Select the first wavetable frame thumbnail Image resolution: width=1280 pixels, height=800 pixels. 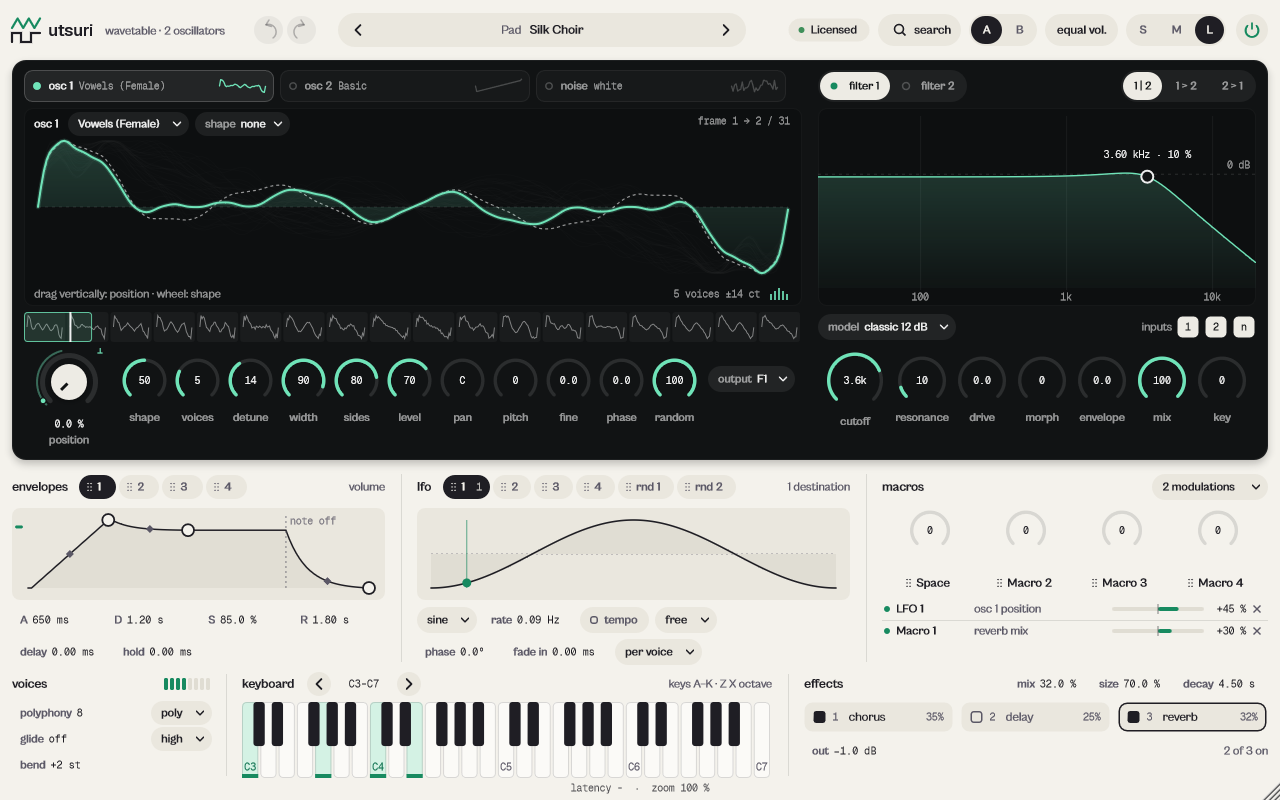point(46,327)
